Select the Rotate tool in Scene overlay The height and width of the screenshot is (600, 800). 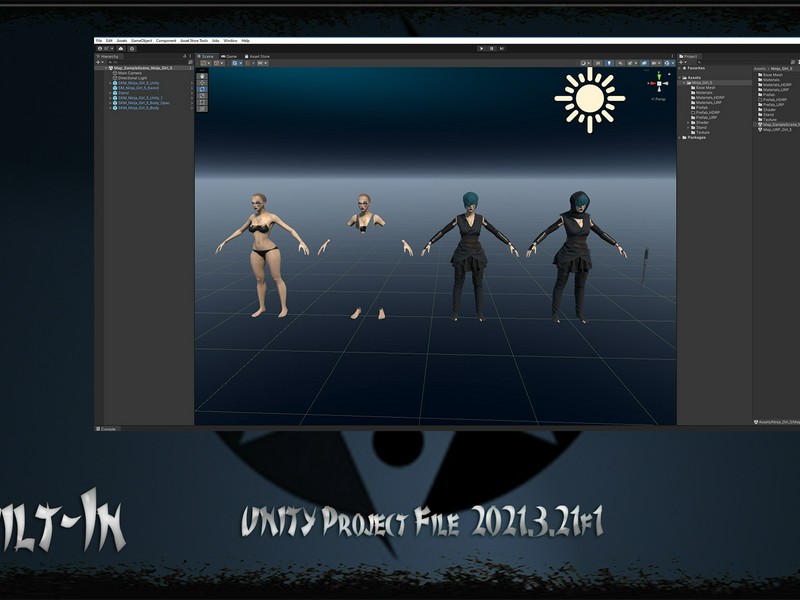(x=202, y=89)
